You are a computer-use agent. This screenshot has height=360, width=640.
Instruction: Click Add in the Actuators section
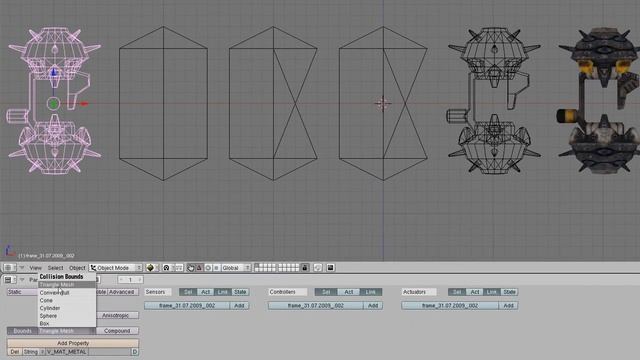[509, 306]
